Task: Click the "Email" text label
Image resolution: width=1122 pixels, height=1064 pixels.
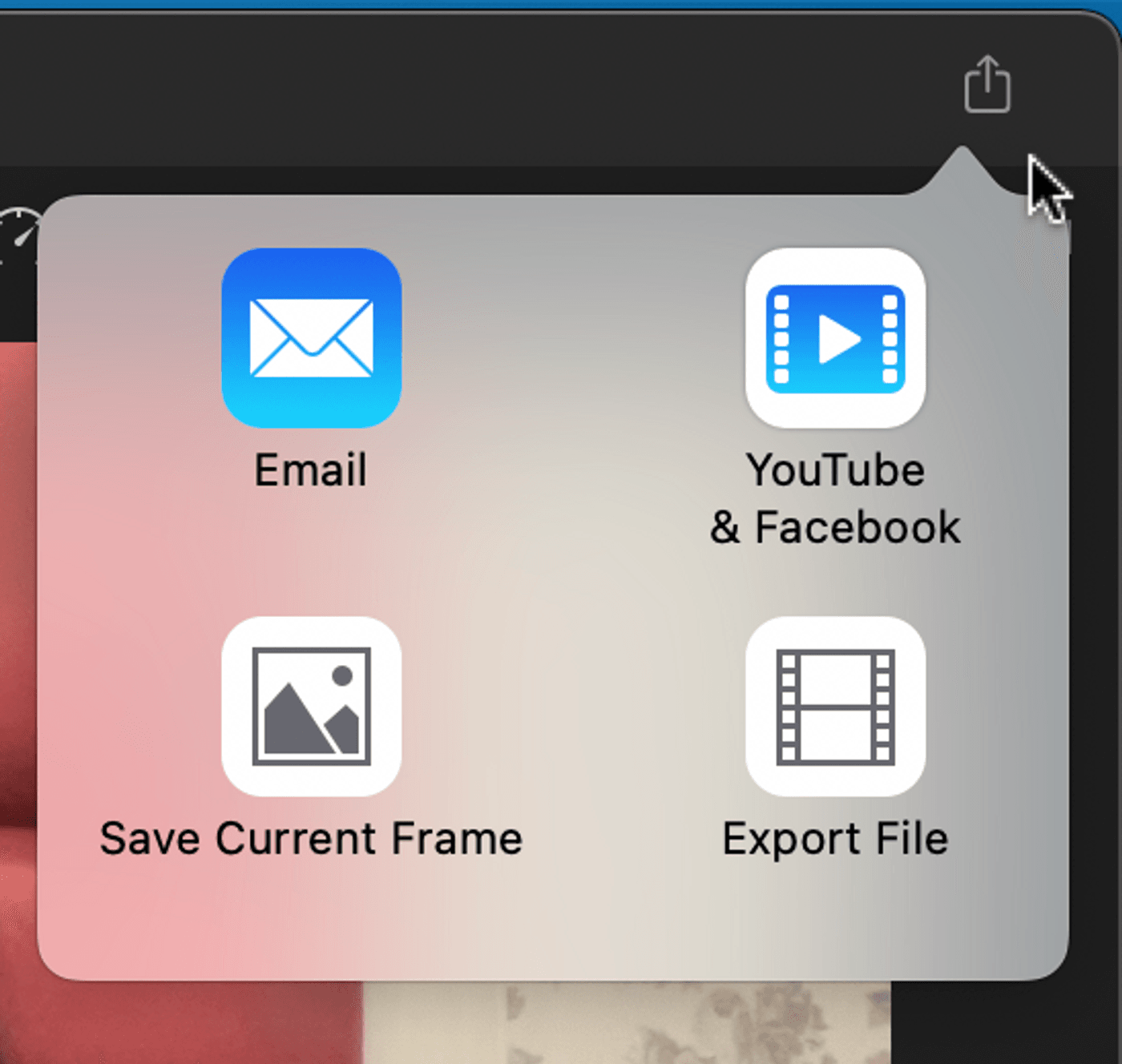Action: coord(311,470)
